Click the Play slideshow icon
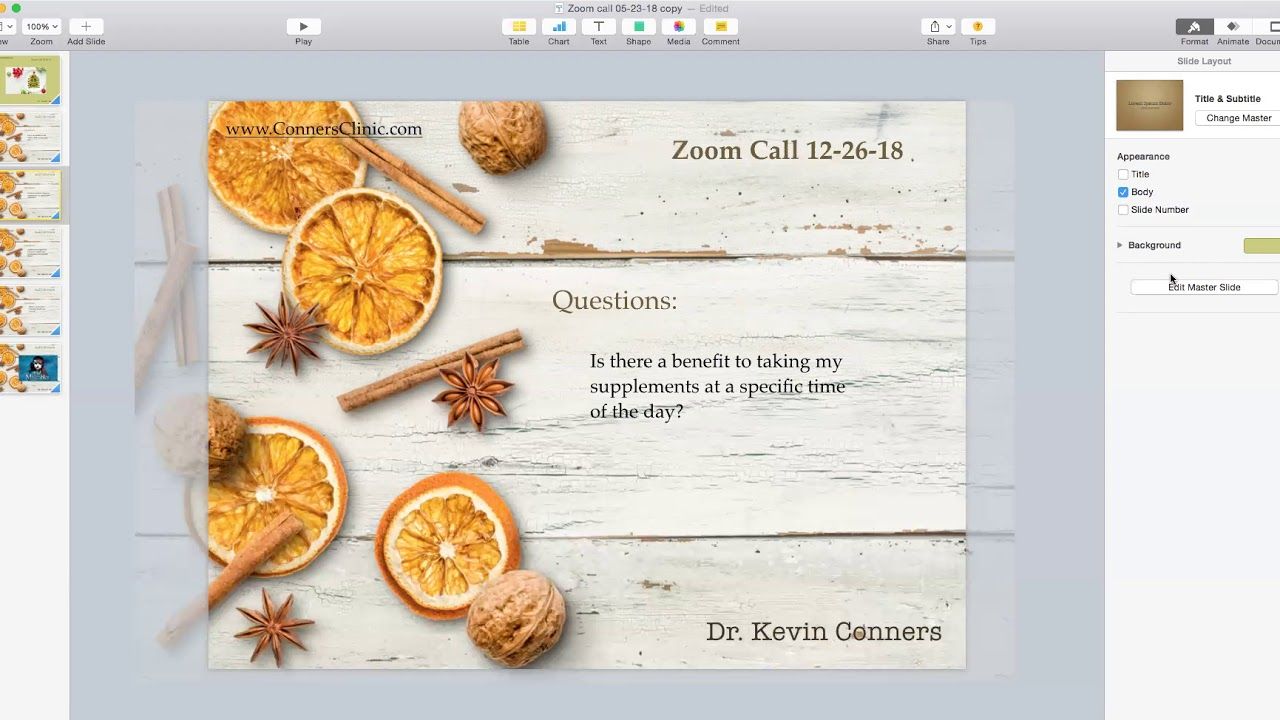 point(303,27)
